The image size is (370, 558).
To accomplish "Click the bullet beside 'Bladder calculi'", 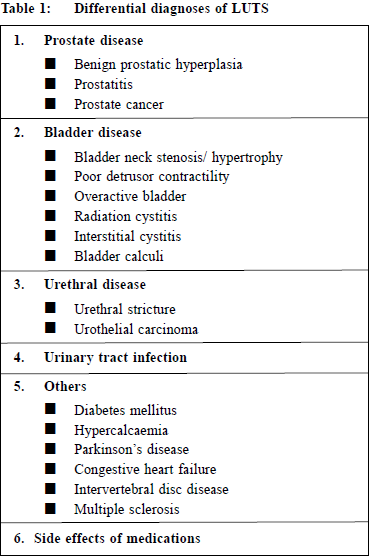I will 50,256.
